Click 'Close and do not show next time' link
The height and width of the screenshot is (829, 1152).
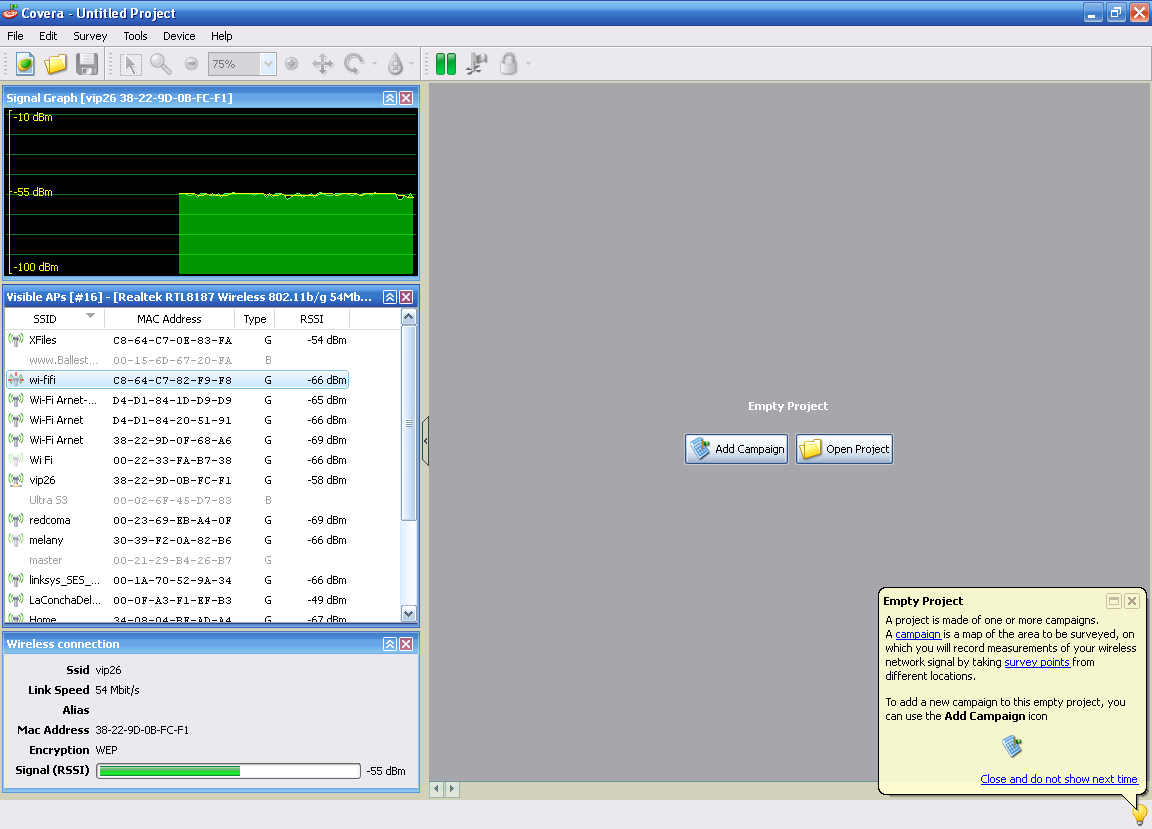[x=1058, y=779]
